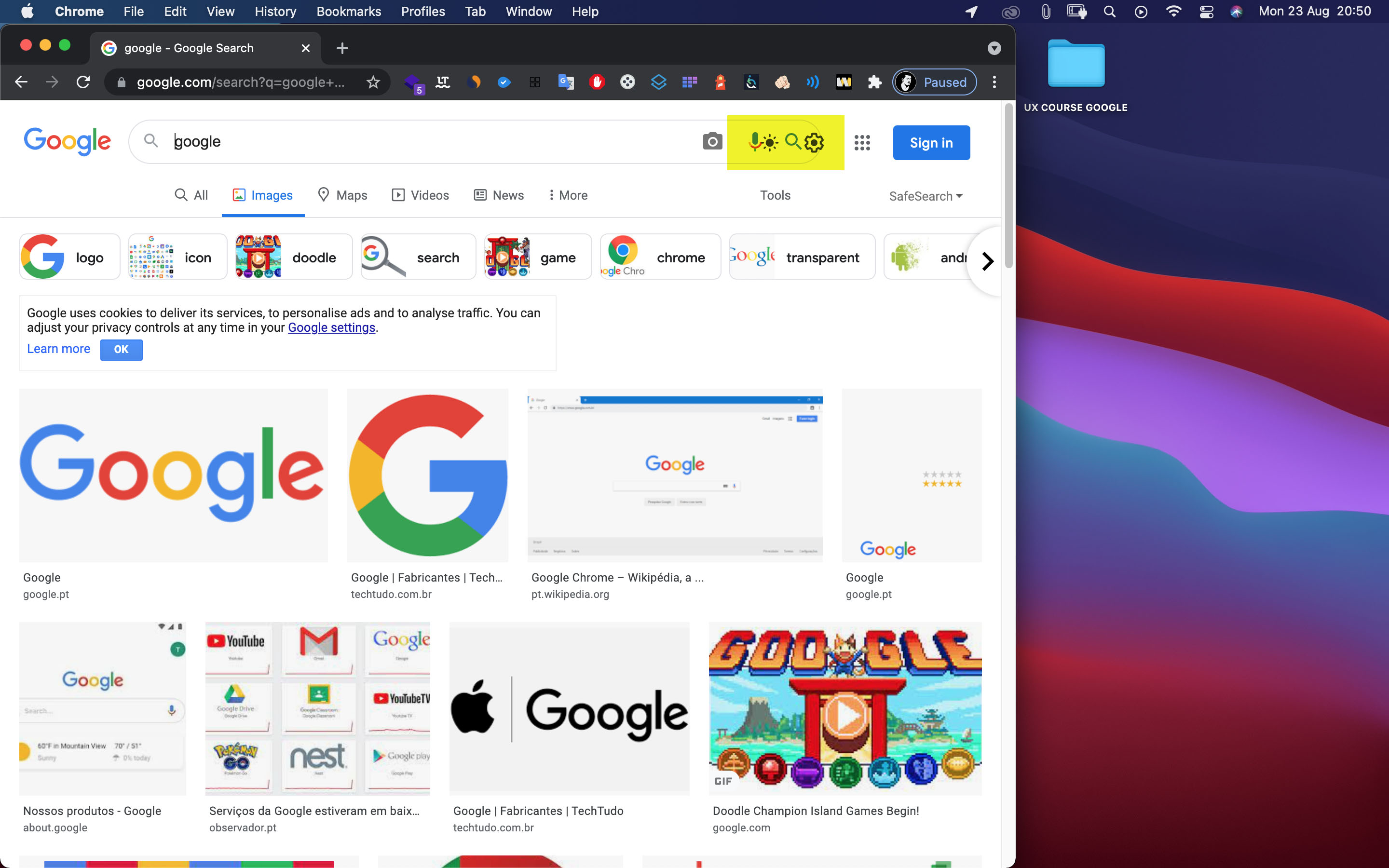Start voice search with the microphone icon
This screenshot has width=1389, height=868.
pos(755,141)
